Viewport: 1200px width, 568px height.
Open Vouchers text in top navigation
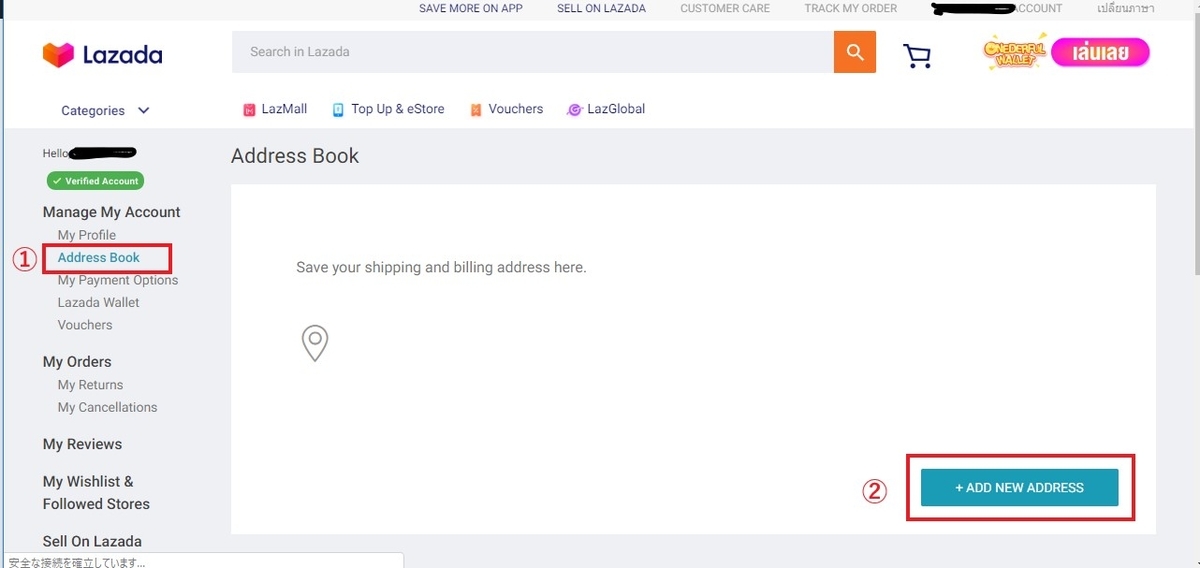pyautogui.click(x=516, y=109)
